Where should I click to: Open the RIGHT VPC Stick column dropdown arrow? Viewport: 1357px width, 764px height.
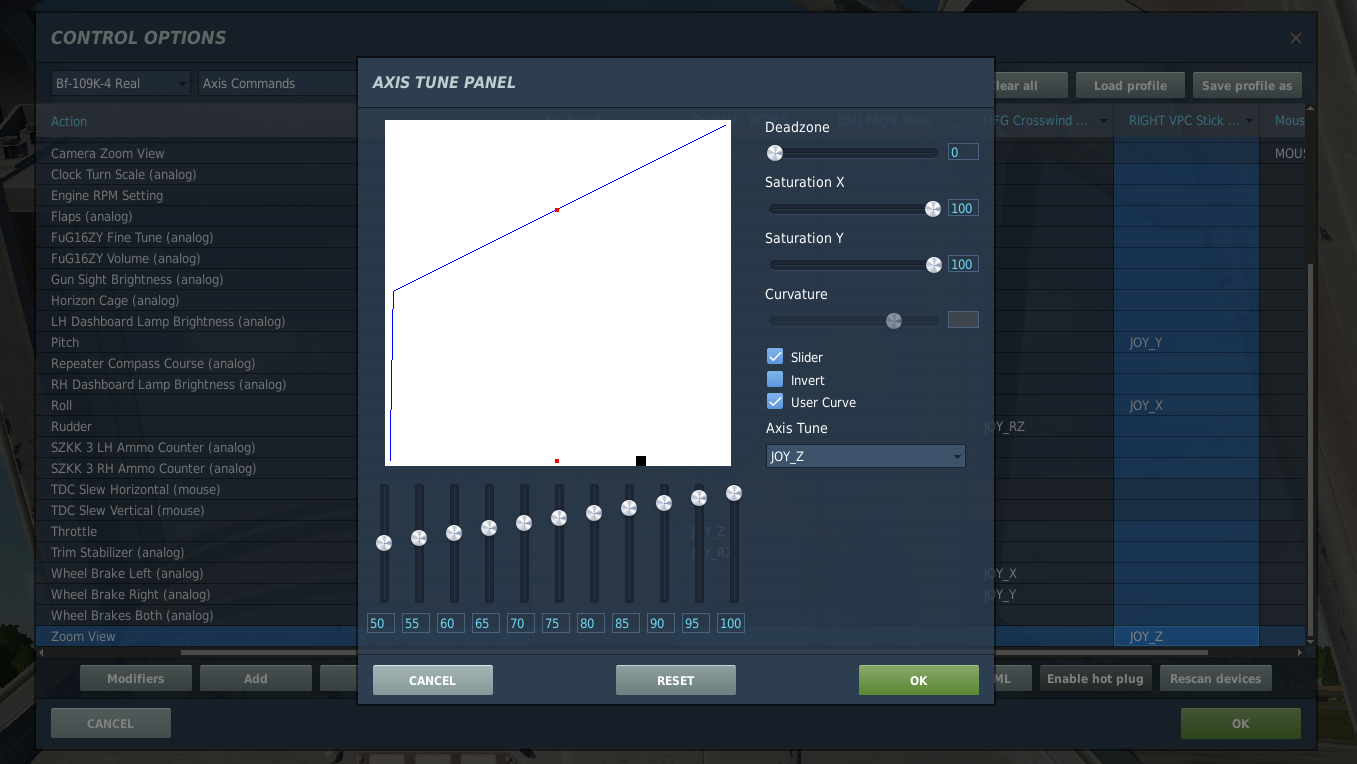tap(1249, 121)
